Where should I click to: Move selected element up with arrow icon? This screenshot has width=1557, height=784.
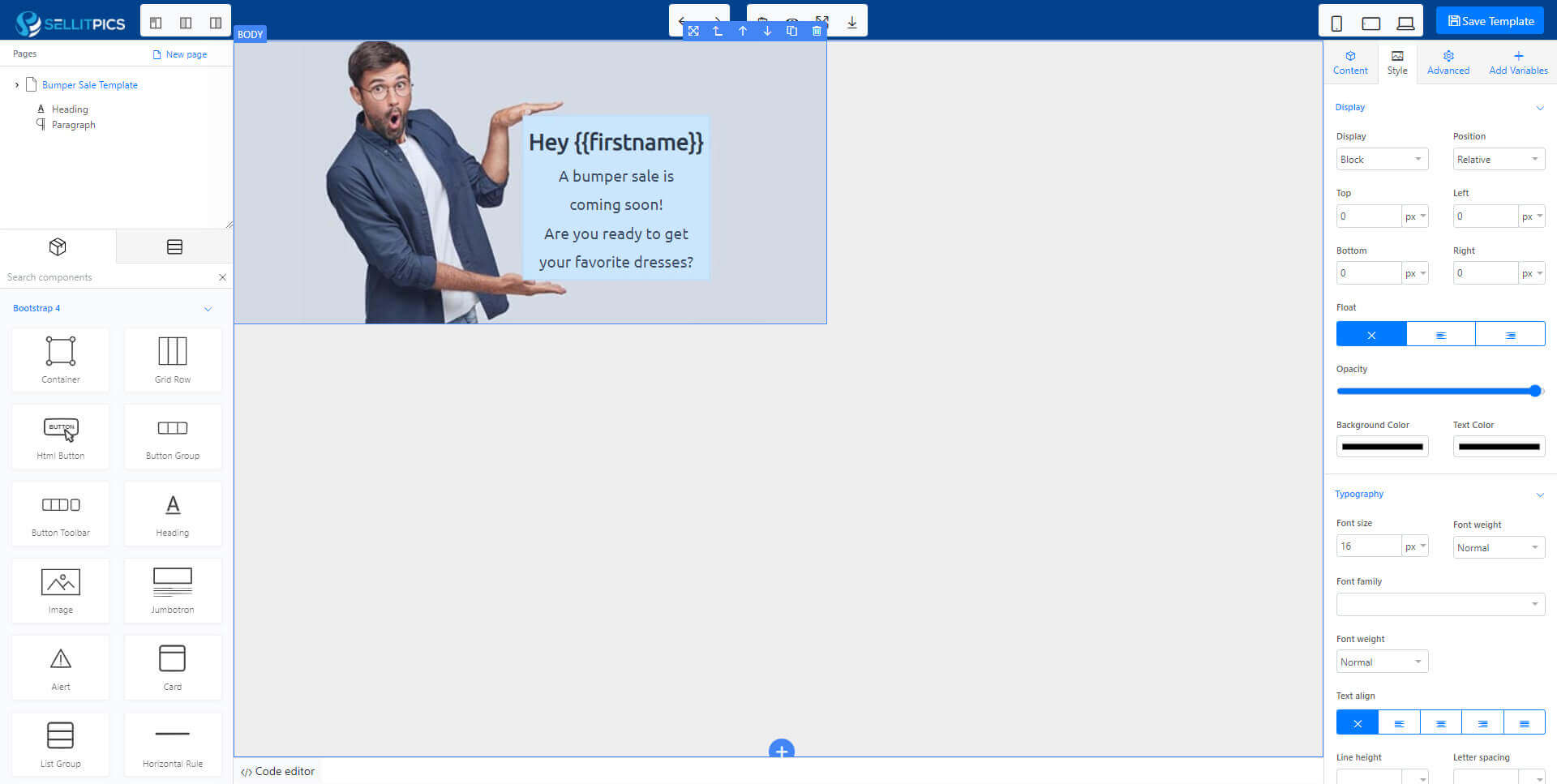(x=742, y=31)
